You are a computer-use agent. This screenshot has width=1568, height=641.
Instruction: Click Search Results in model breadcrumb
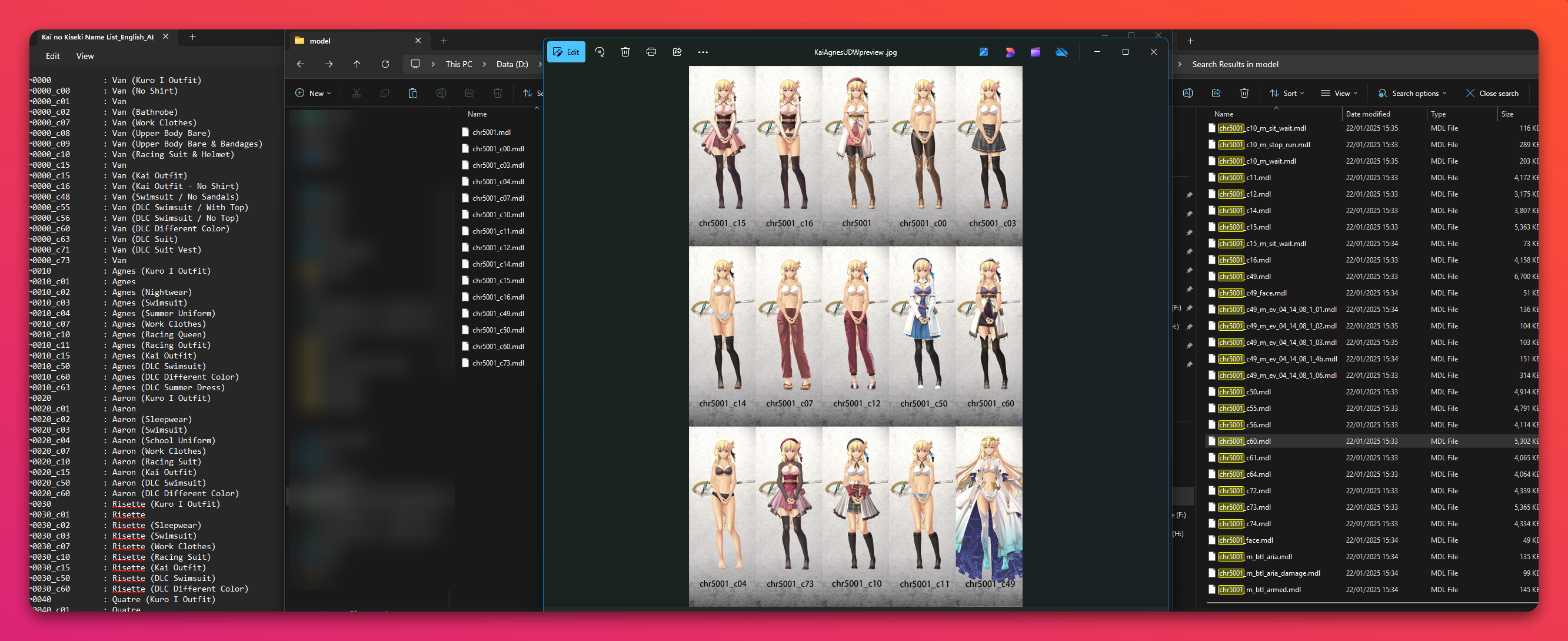(x=1235, y=64)
